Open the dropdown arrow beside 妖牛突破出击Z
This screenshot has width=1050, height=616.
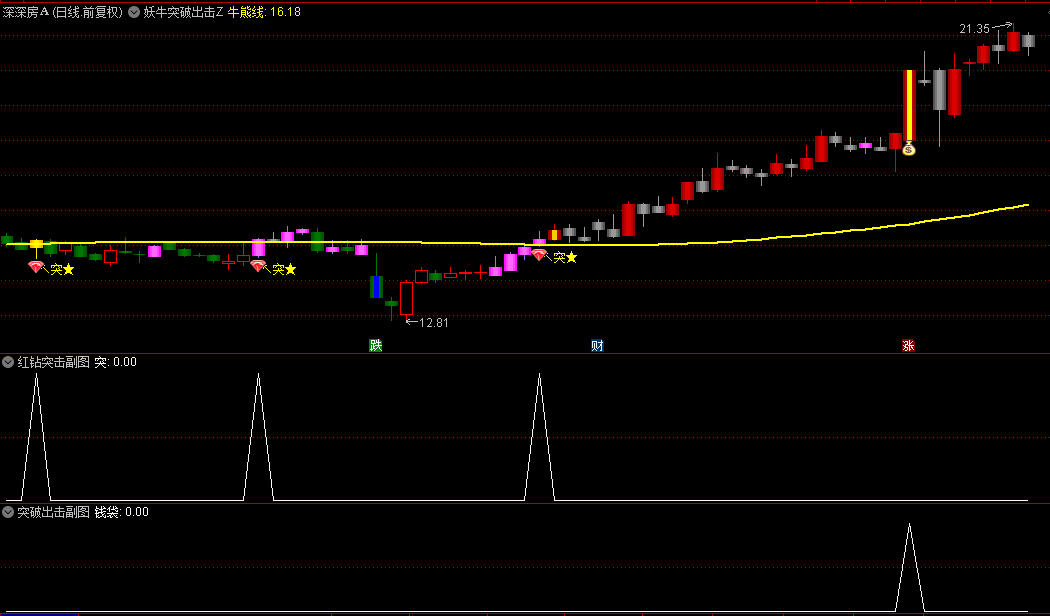click(x=133, y=11)
